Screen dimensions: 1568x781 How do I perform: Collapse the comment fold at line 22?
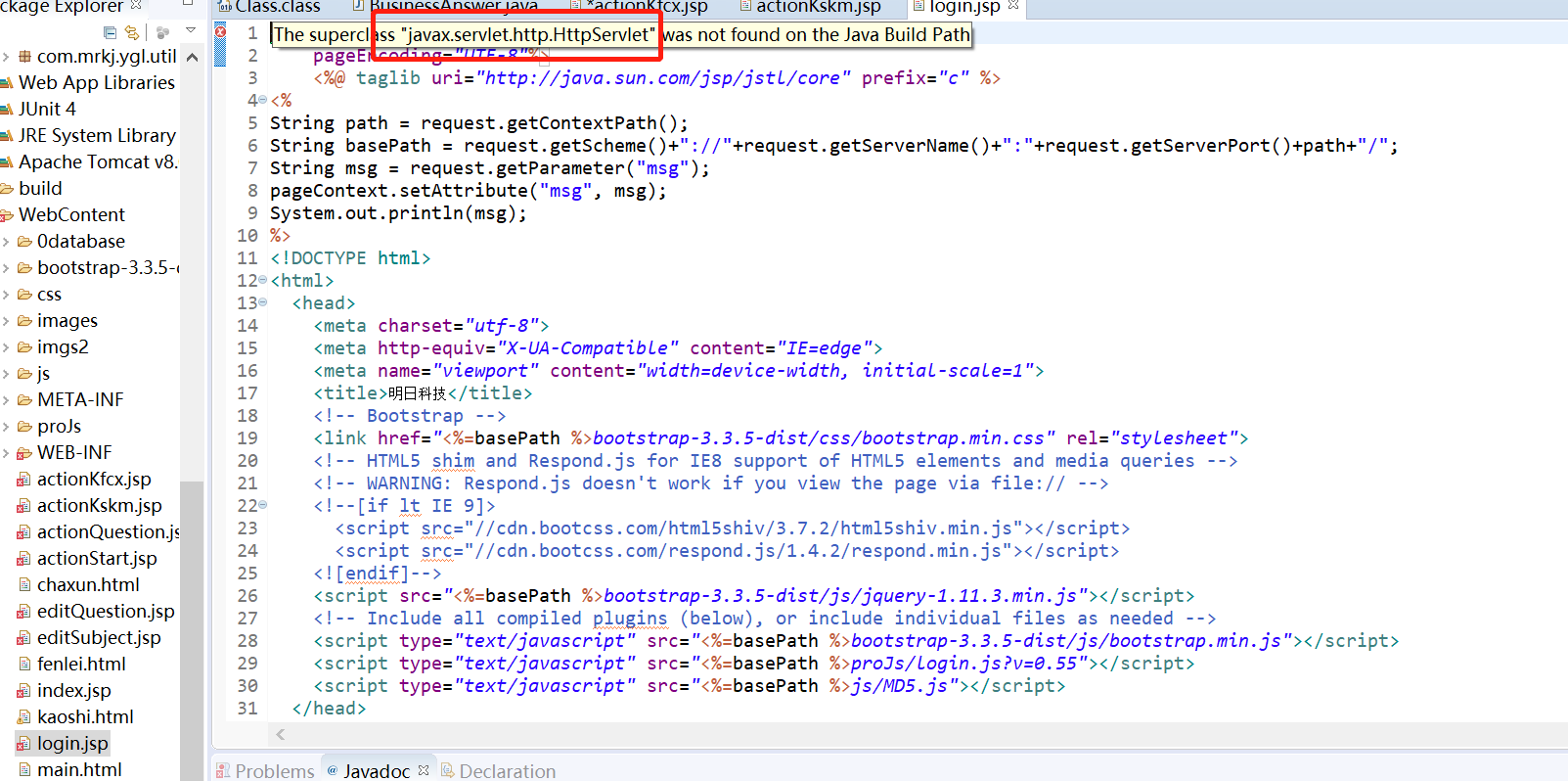tap(263, 505)
